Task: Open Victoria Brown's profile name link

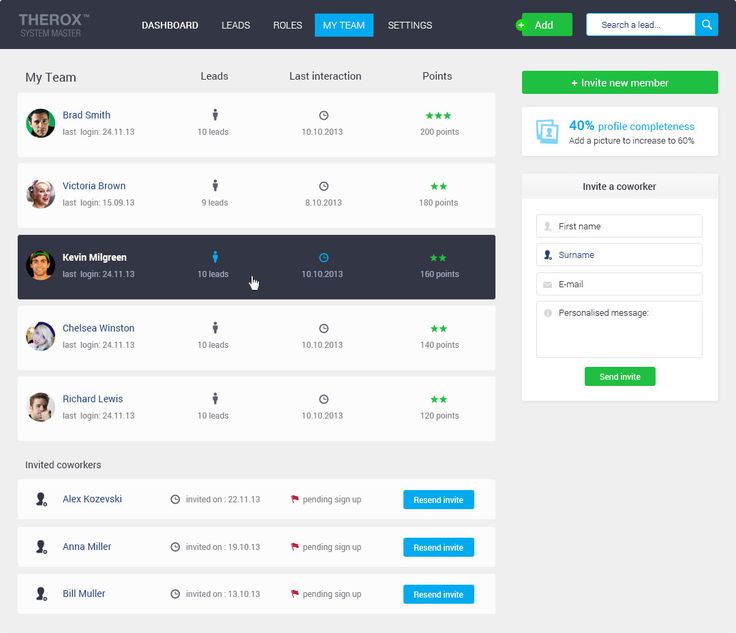Action: tap(94, 186)
